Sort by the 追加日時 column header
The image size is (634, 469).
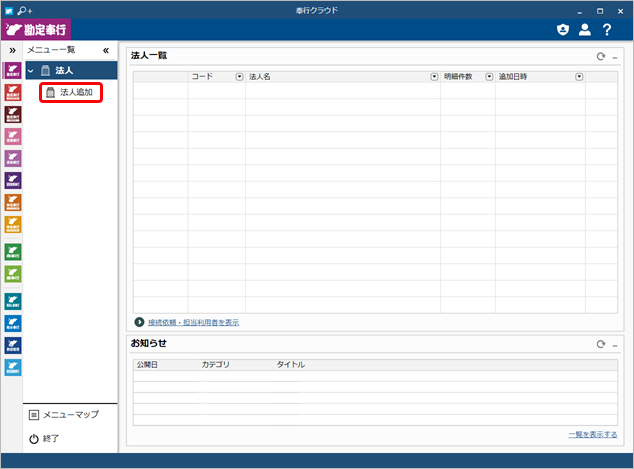[513, 76]
